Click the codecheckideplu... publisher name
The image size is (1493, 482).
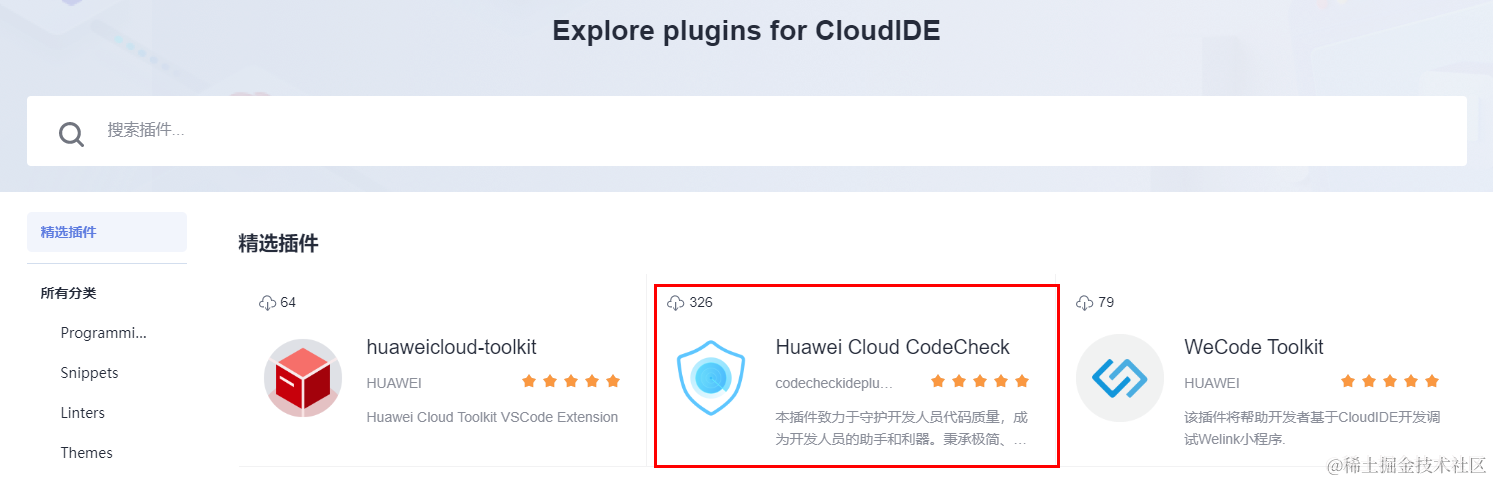tap(835, 383)
